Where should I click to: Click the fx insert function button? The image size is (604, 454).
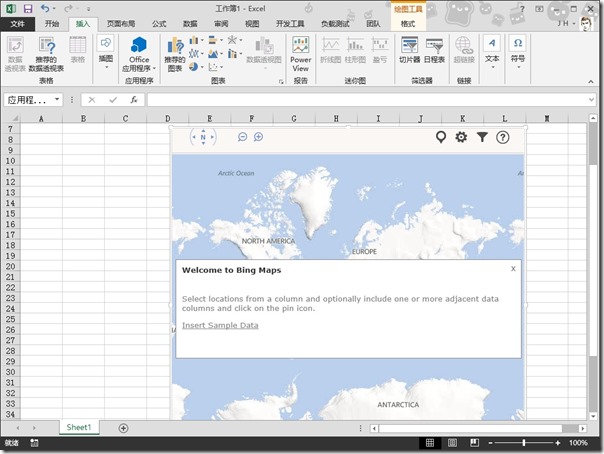click(134, 100)
